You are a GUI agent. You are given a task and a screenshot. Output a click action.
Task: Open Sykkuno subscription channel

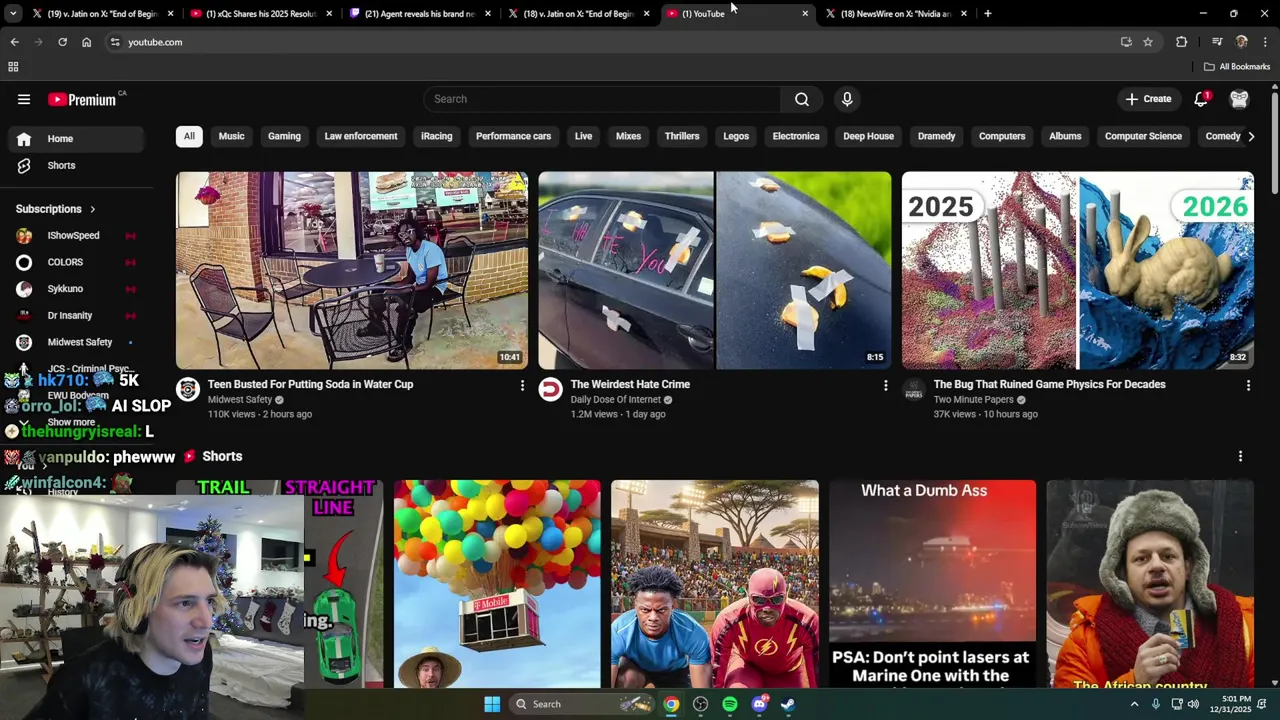pyautogui.click(x=76, y=289)
